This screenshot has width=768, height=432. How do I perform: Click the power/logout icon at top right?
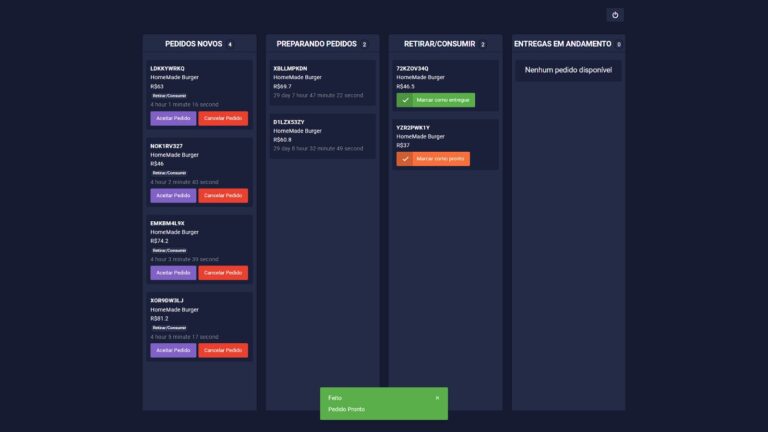click(x=615, y=15)
